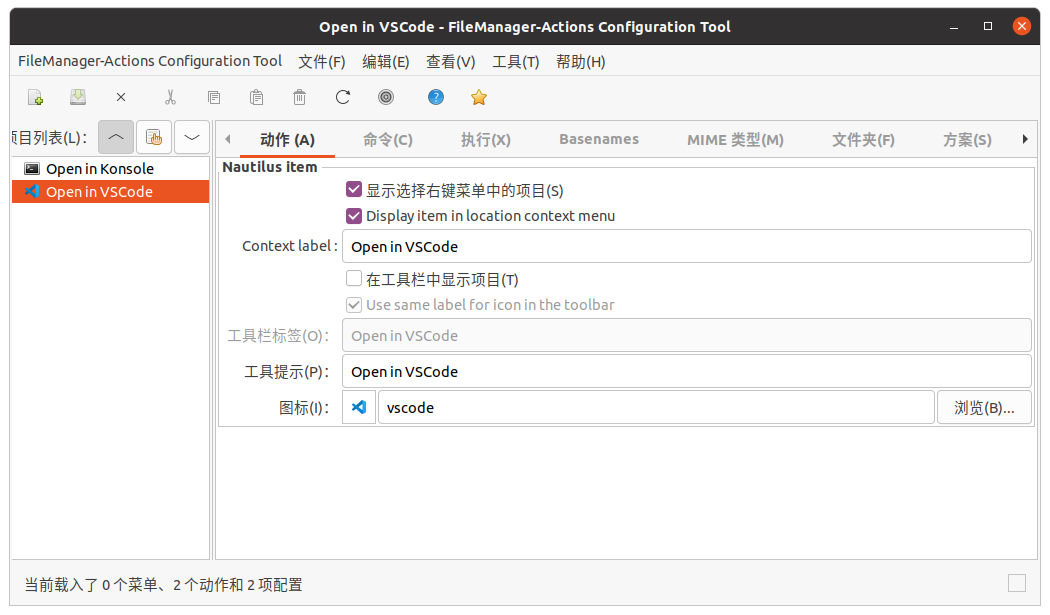
Task: Select Open in Konsole in list
Action: (x=99, y=169)
